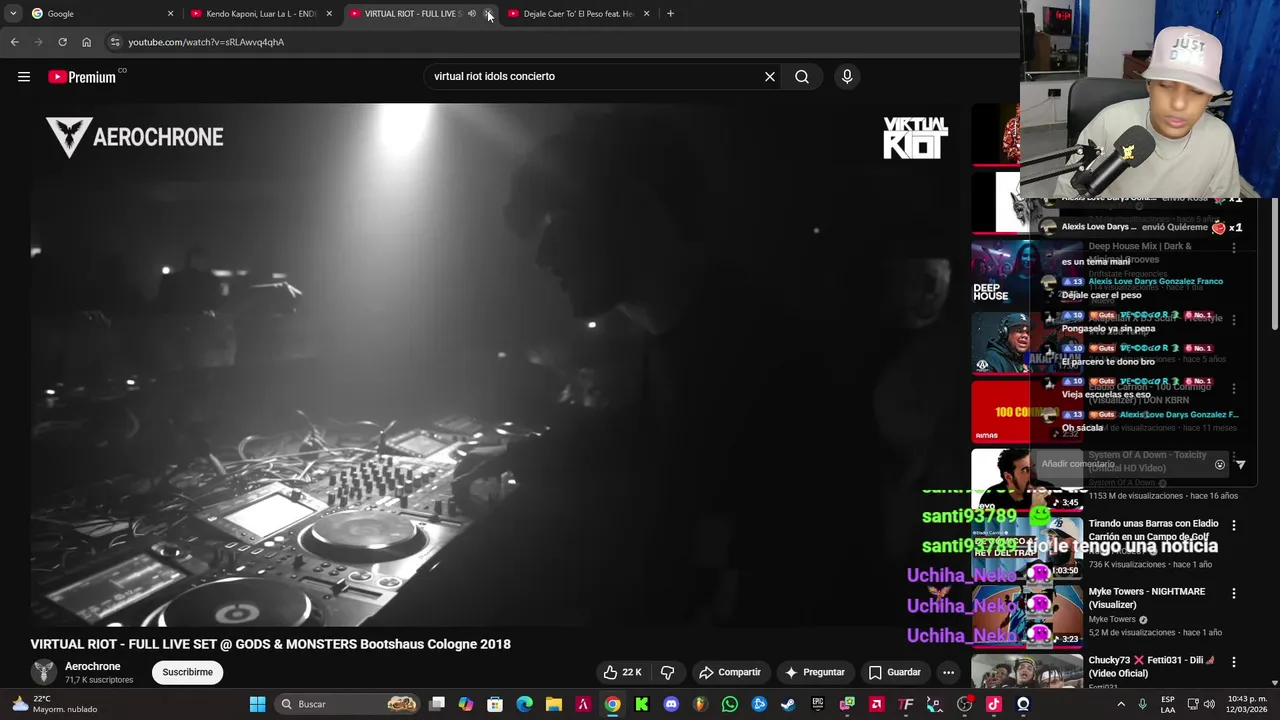Close the Kendo Kaponi tab
The image size is (1280, 720).
(329, 14)
